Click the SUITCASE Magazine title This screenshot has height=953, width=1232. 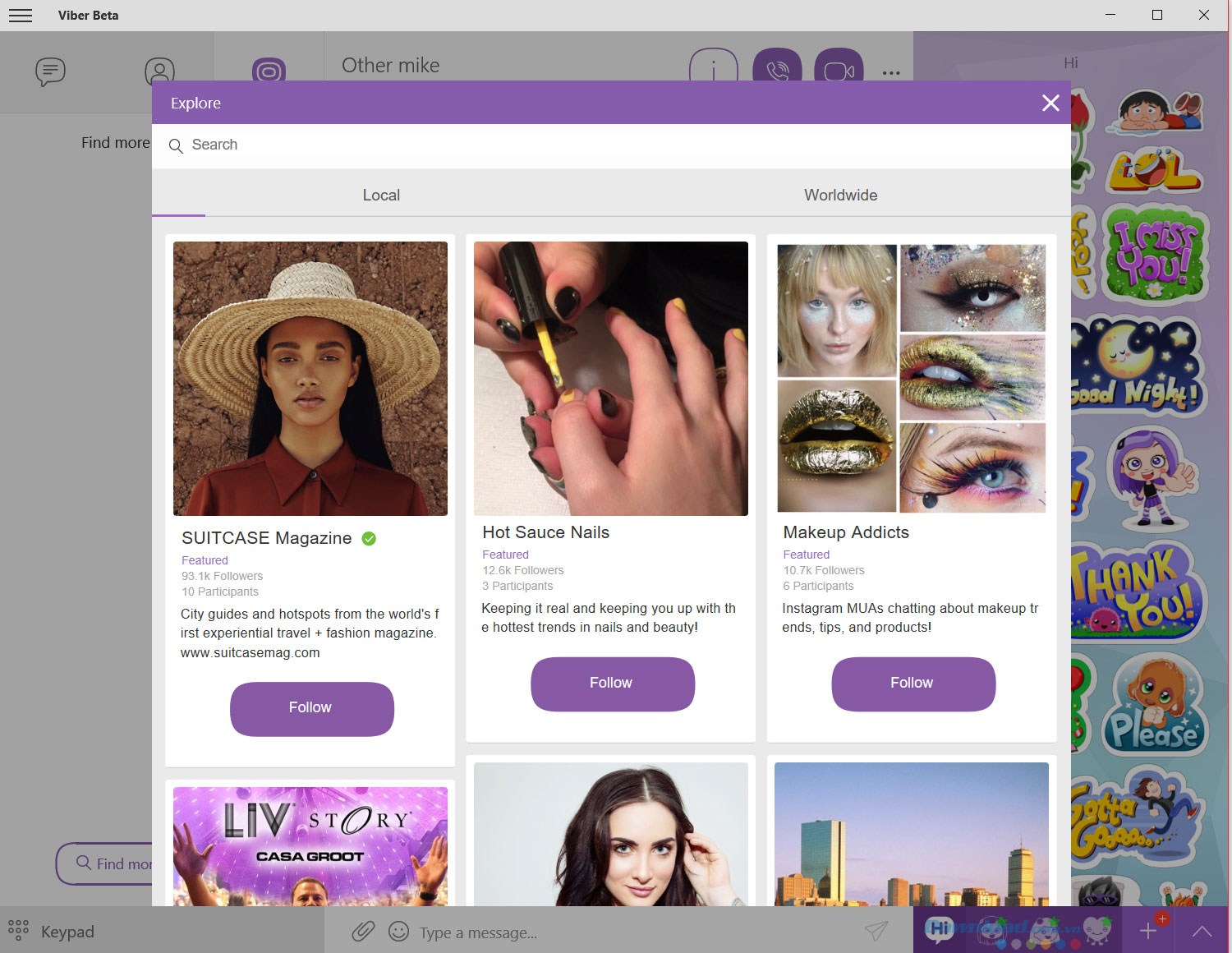266,538
